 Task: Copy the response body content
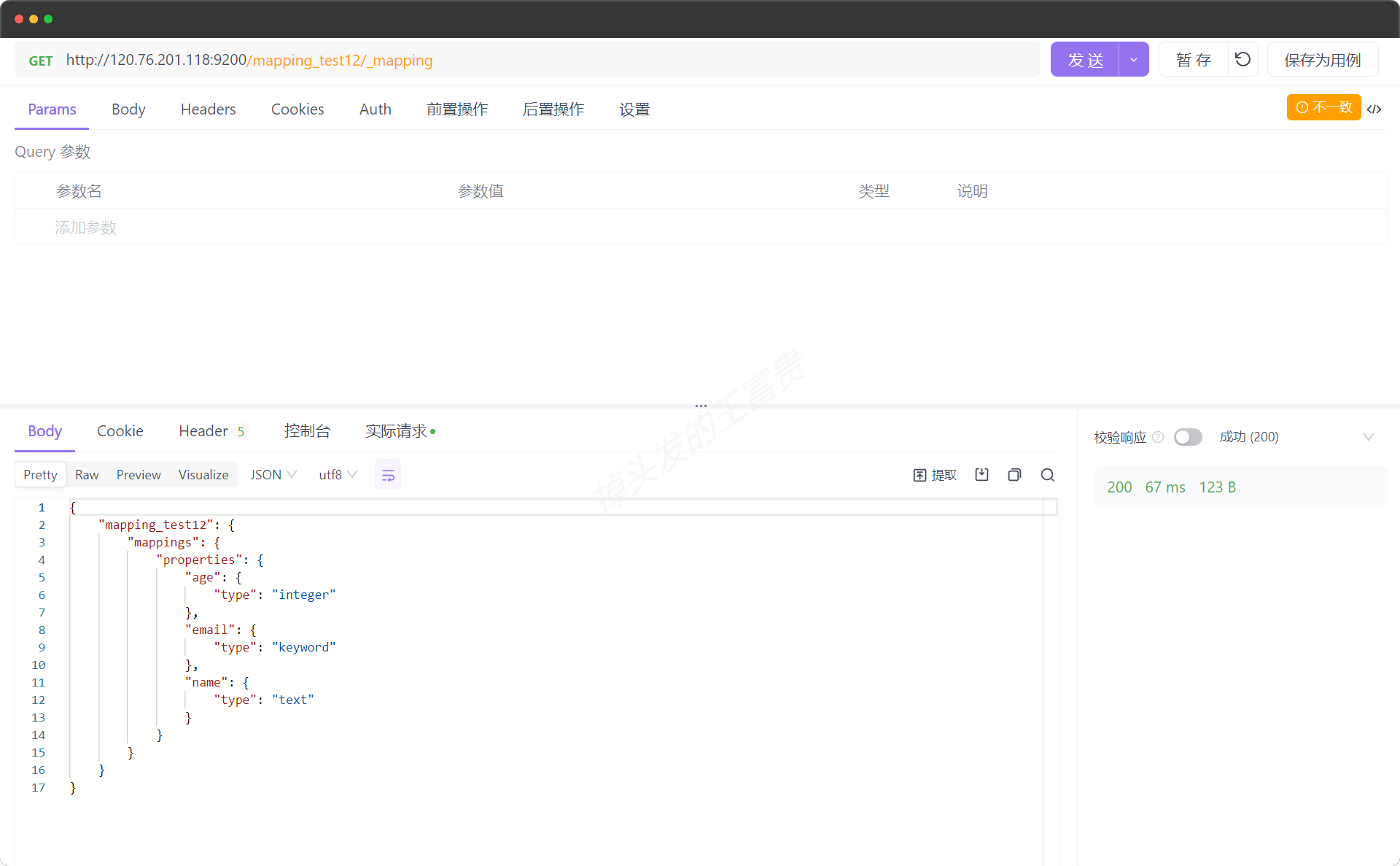click(1014, 475)
